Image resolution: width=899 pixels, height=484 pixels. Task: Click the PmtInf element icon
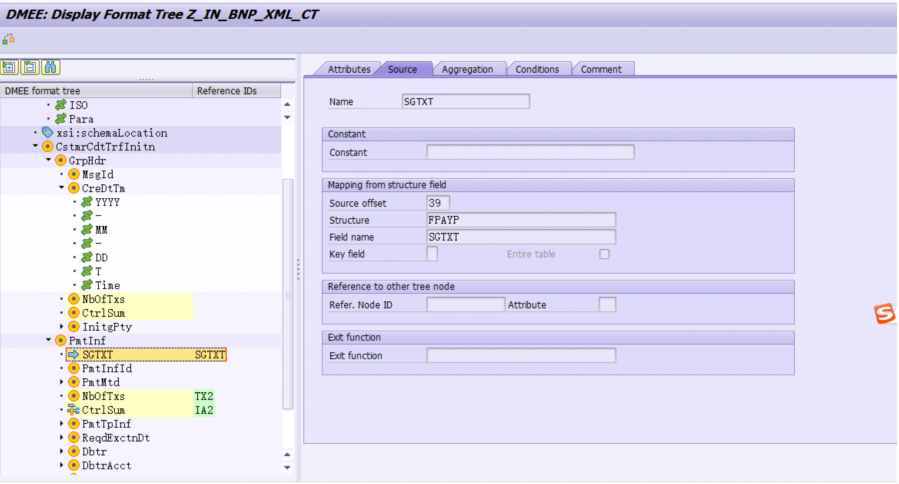[x=60, y=341]
